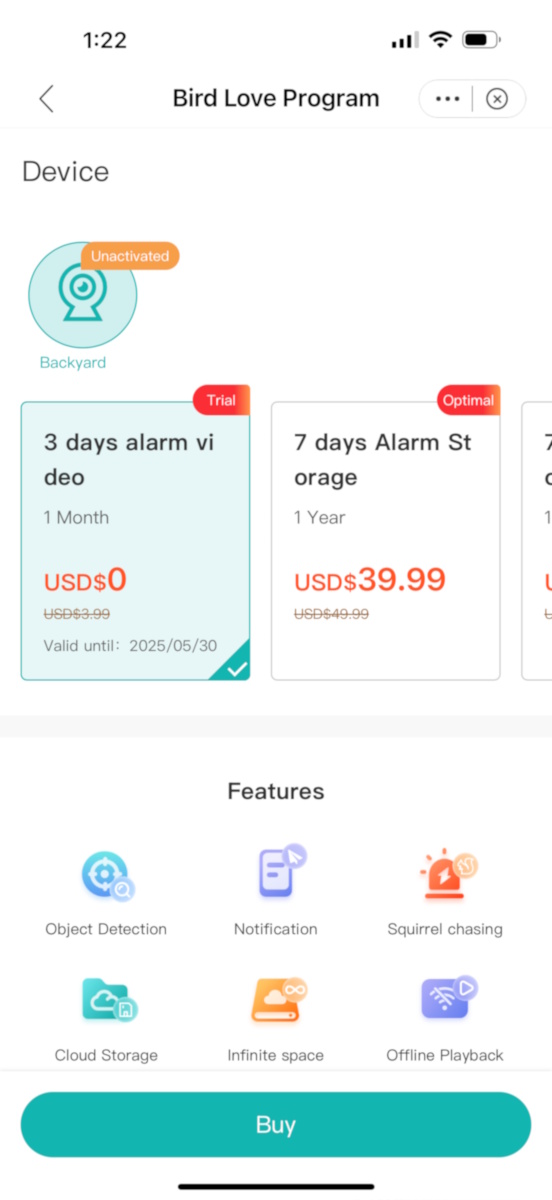
Task: Tap the Trial tag on first plan
Action: pos(221,400)
